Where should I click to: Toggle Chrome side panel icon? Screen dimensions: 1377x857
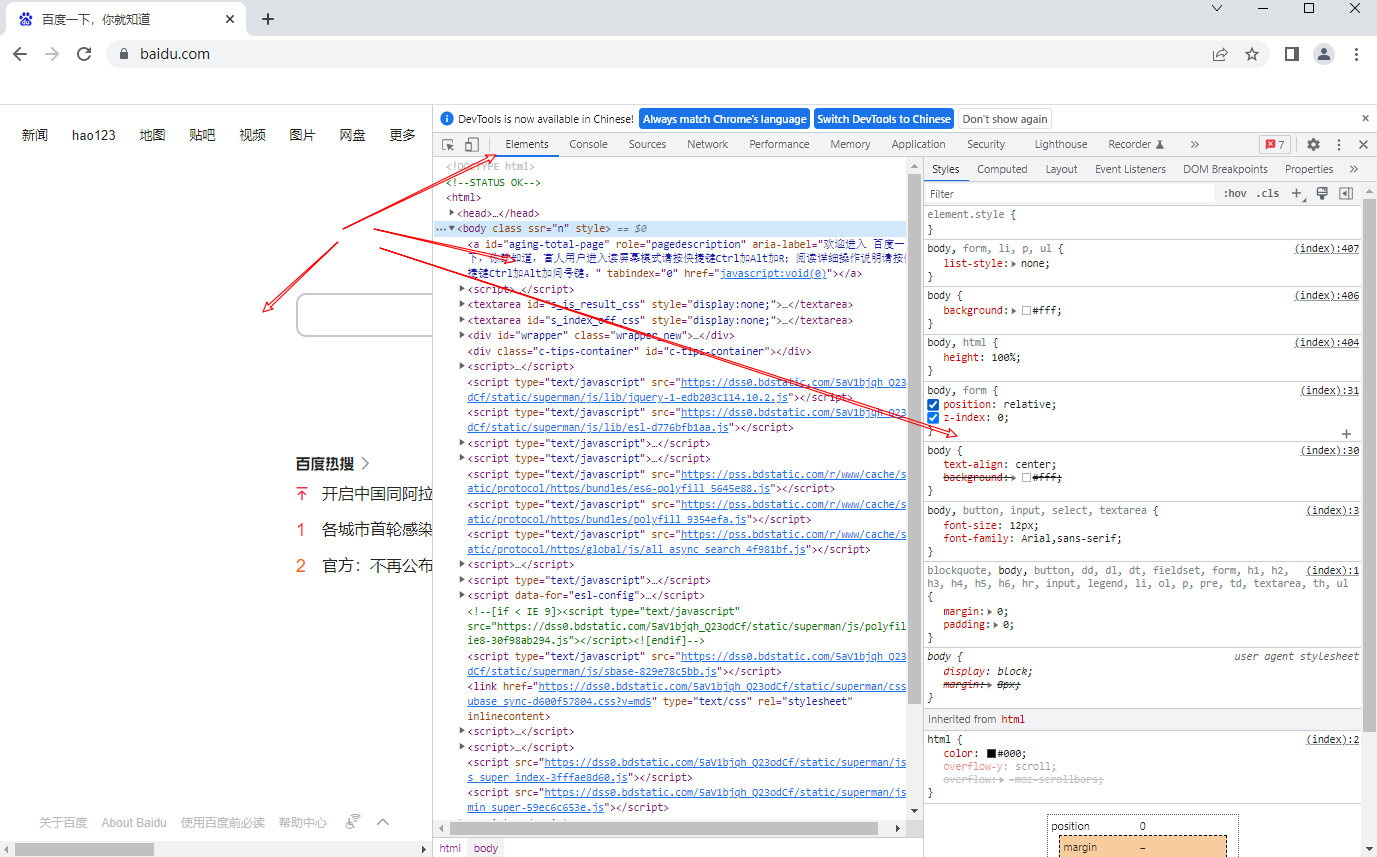click(x=1292, y=54)
